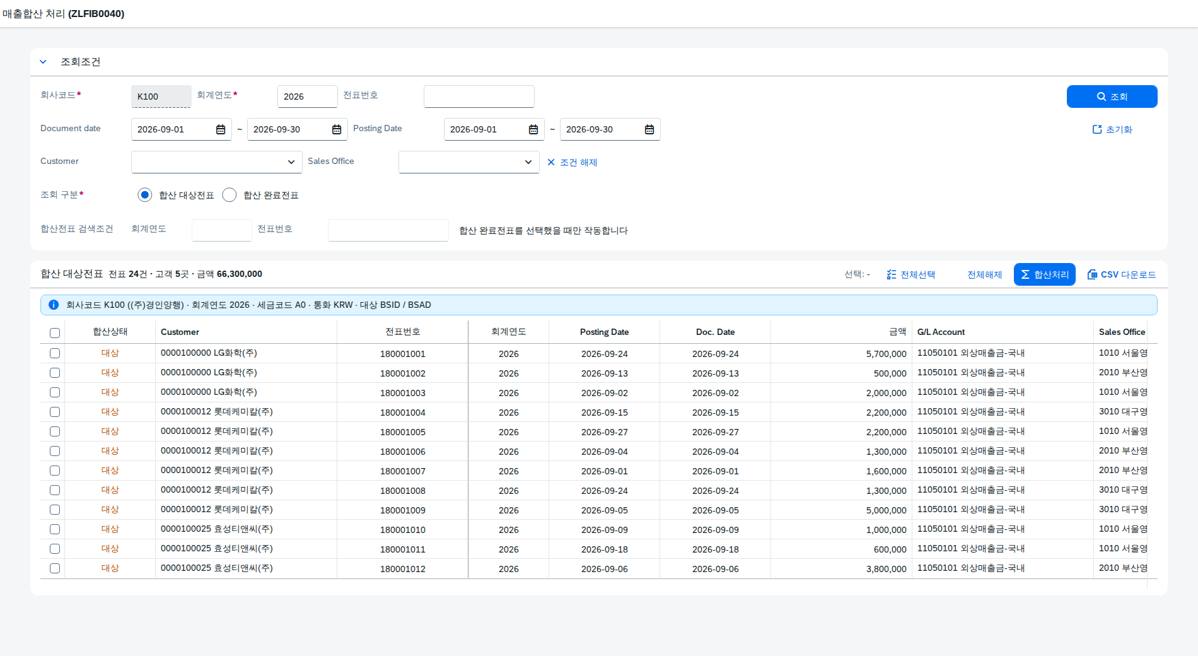
Task: Click the Posting Date column header
Action: pyautogui.click(x=604, y=332)
